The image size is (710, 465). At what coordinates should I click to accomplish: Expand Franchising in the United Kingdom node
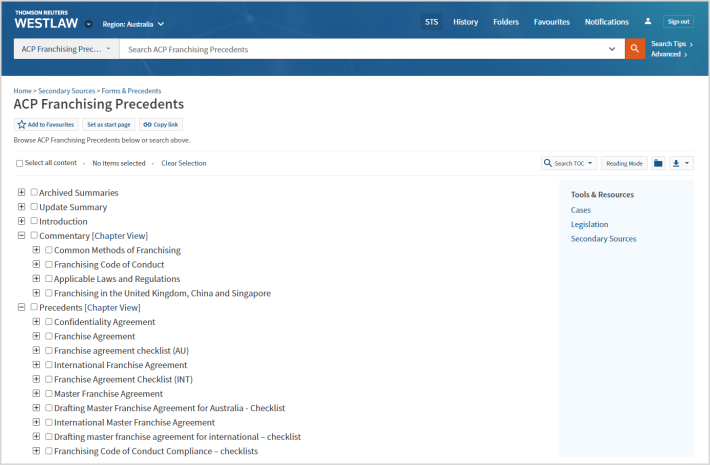(x=36, y=293)
